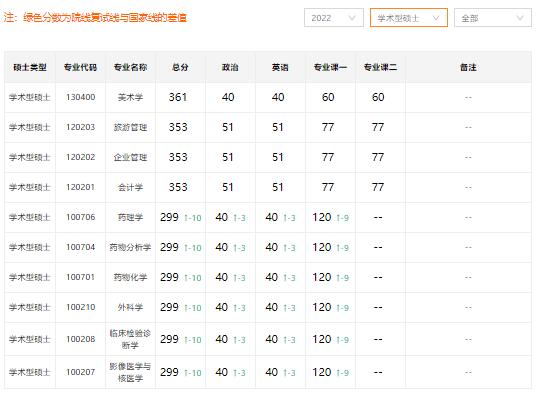
Task: Select the 旅游管理 major name
Action: [x=130, y=128]
